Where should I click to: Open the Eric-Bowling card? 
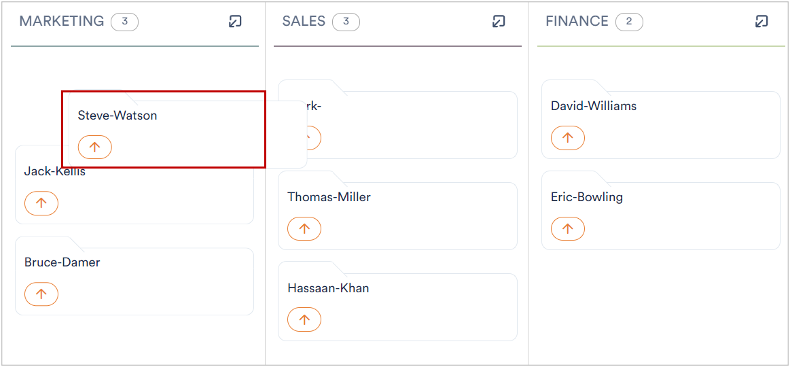pyautogui.click(x=661, y=210)
